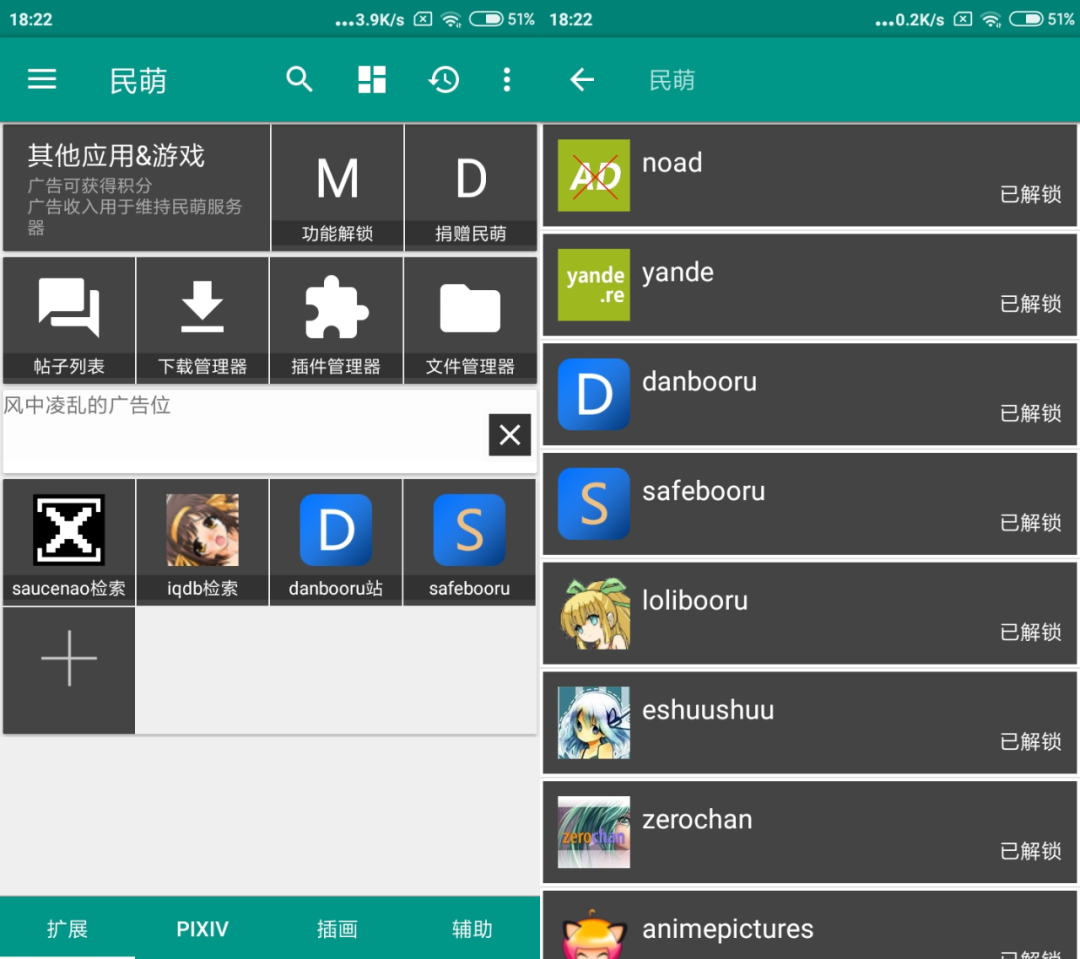Launch iqdb检索 tile
The image size is (1080, 959).
click(x=202, y=542)
